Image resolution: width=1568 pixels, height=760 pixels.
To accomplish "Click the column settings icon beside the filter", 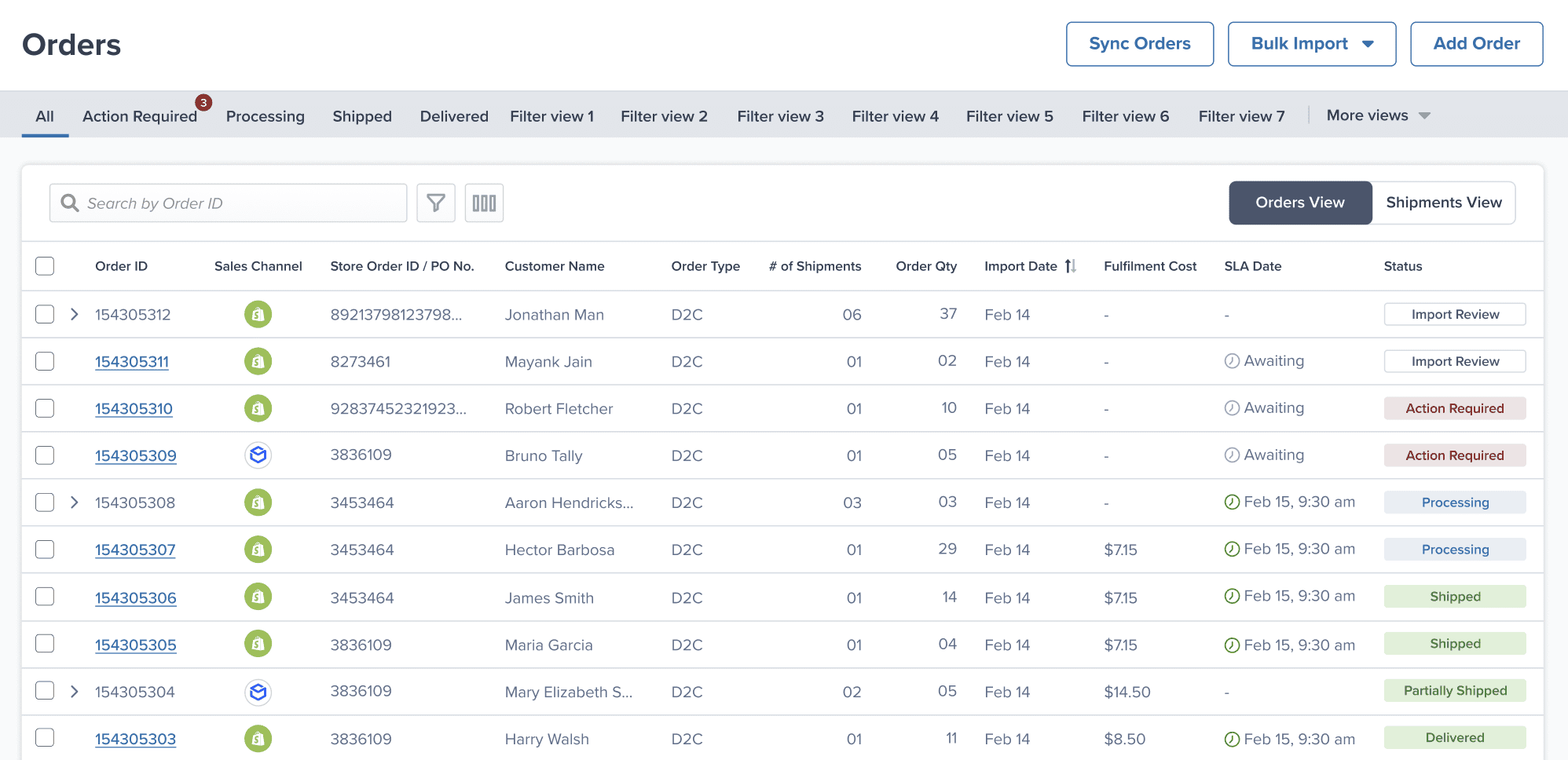I will point(484,203).
